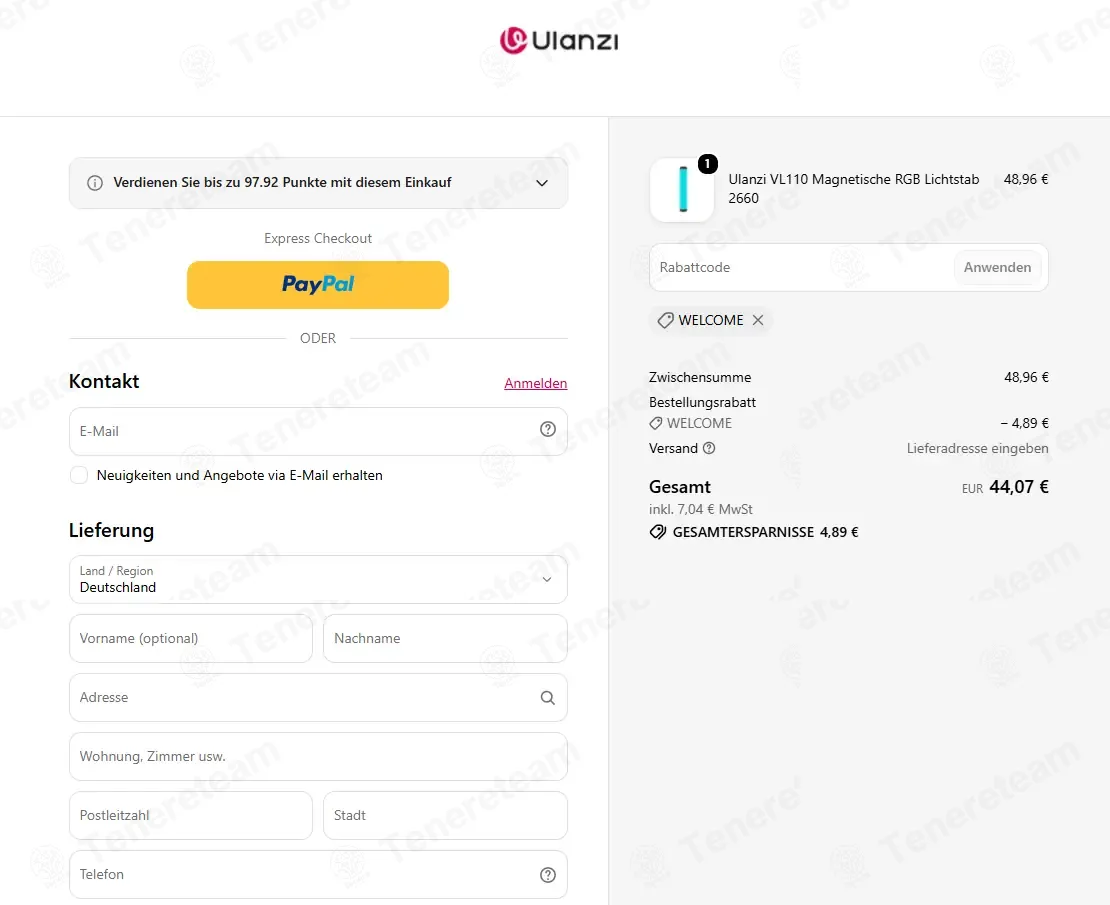This screenshot has width=1110, height=905.
Task: Click the Anwenden discount button
Action: [x=997, y=268]
